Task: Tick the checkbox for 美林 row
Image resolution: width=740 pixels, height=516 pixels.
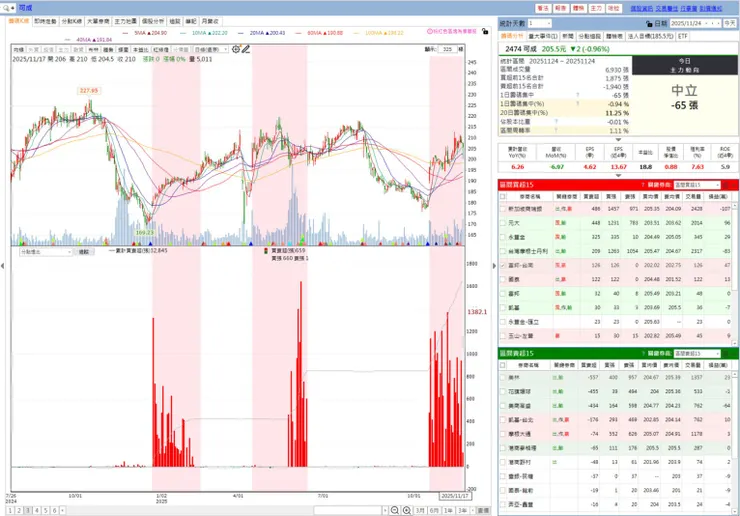Action: point(503,377)
